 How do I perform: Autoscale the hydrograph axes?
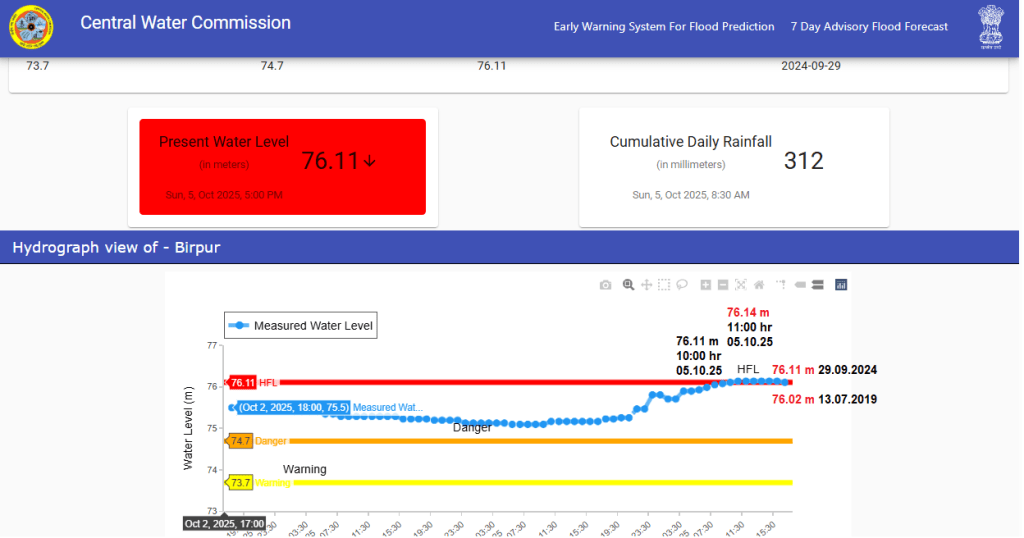coord(741,285)
